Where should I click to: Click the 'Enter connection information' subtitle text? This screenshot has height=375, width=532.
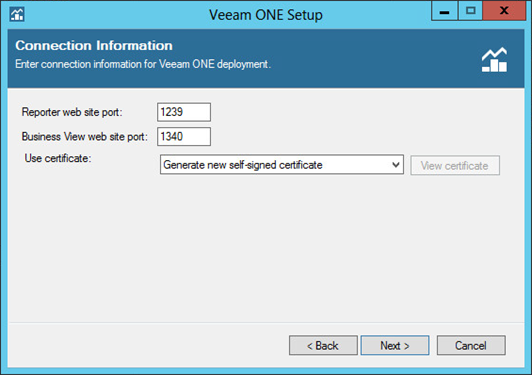pos(143,64)
